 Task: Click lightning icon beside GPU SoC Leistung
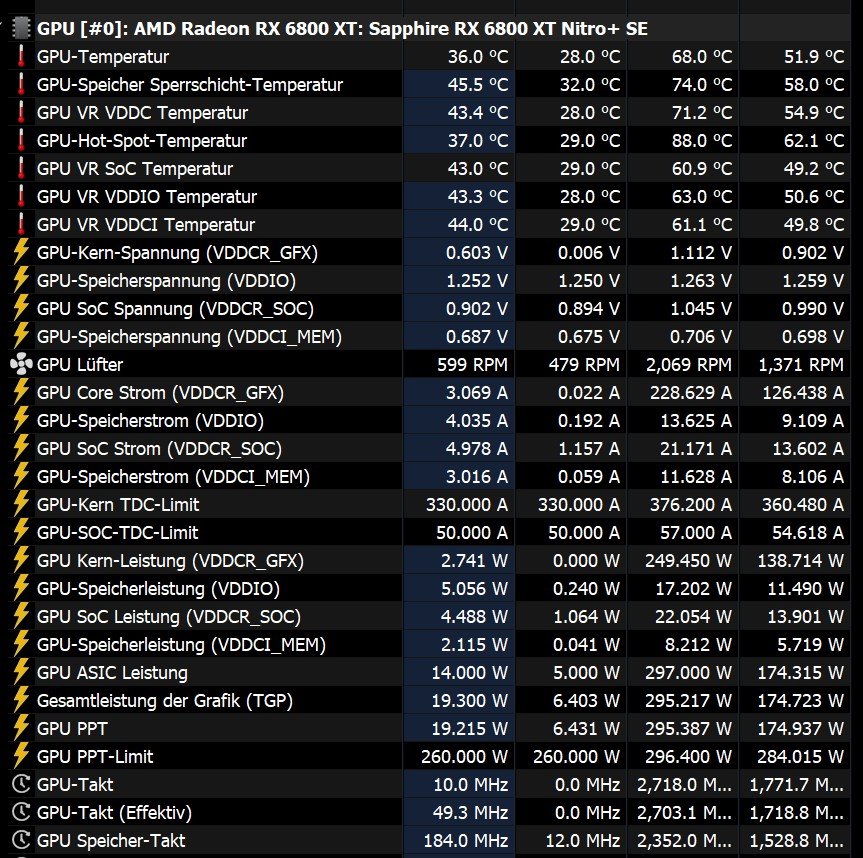[21, 616]
